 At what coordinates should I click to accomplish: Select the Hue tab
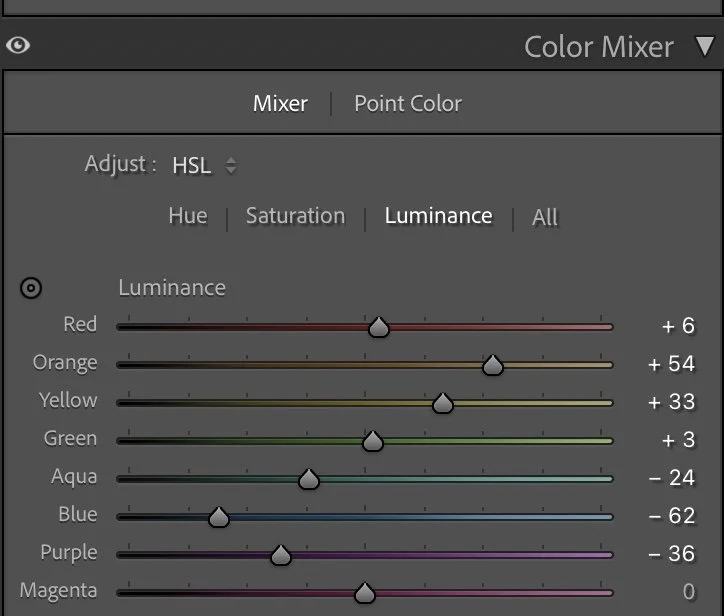coord(188,216)
